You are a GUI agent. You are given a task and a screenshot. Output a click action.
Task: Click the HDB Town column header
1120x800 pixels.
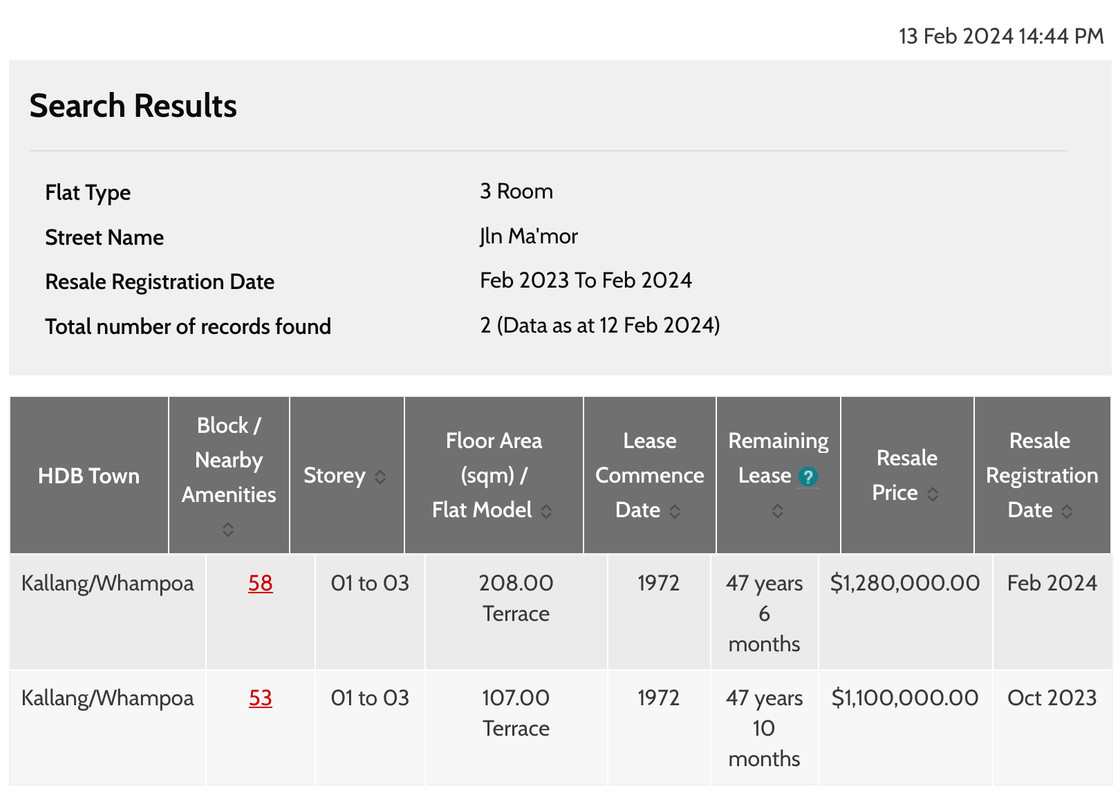[89, 476]
